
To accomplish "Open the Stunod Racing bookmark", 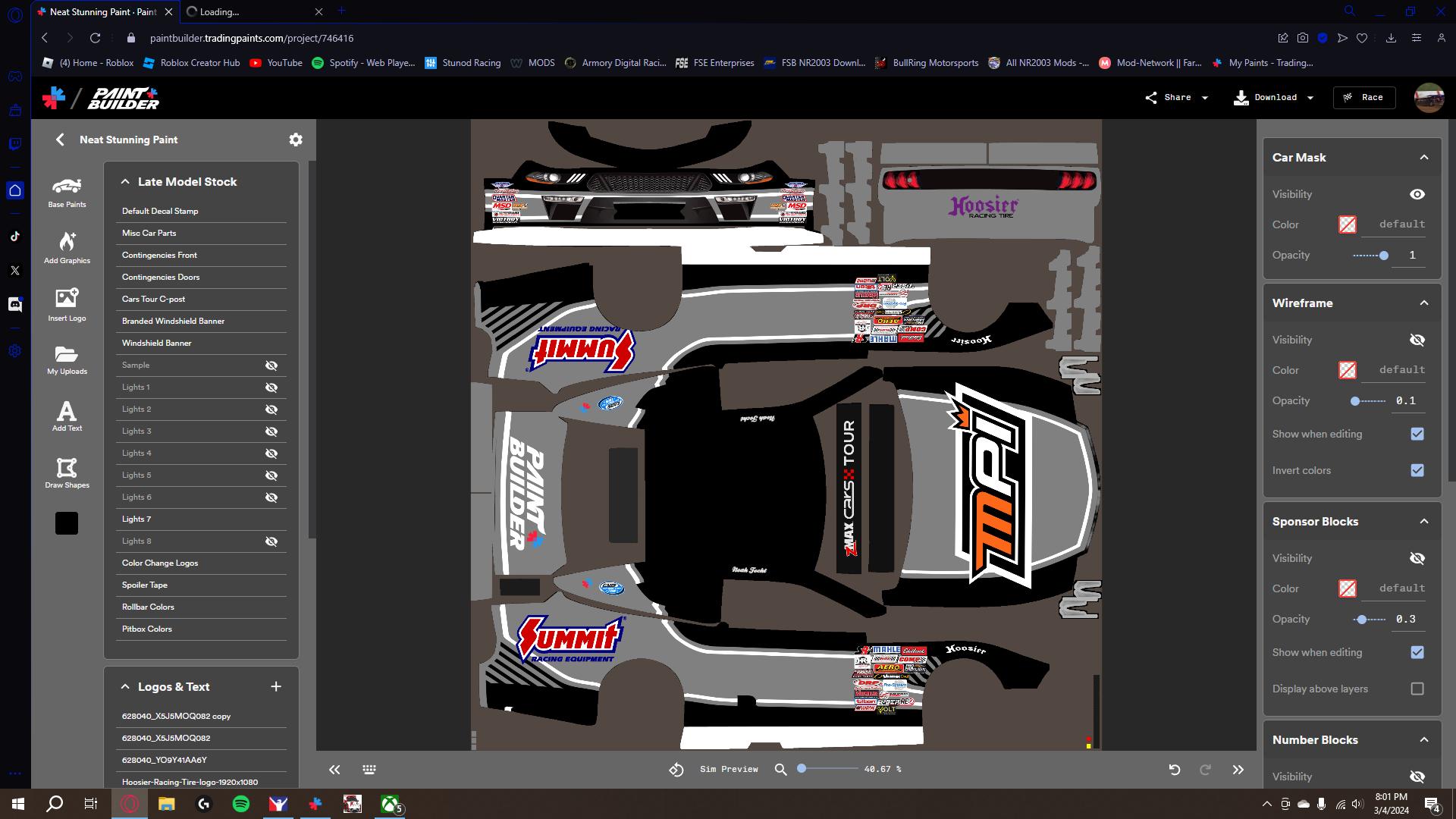I will [x=463, y=63].
